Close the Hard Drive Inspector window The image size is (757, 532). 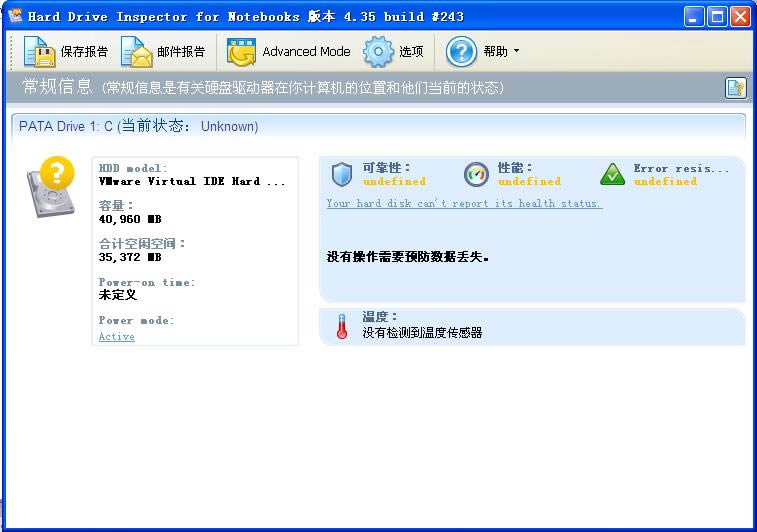[x=740, y=17]
